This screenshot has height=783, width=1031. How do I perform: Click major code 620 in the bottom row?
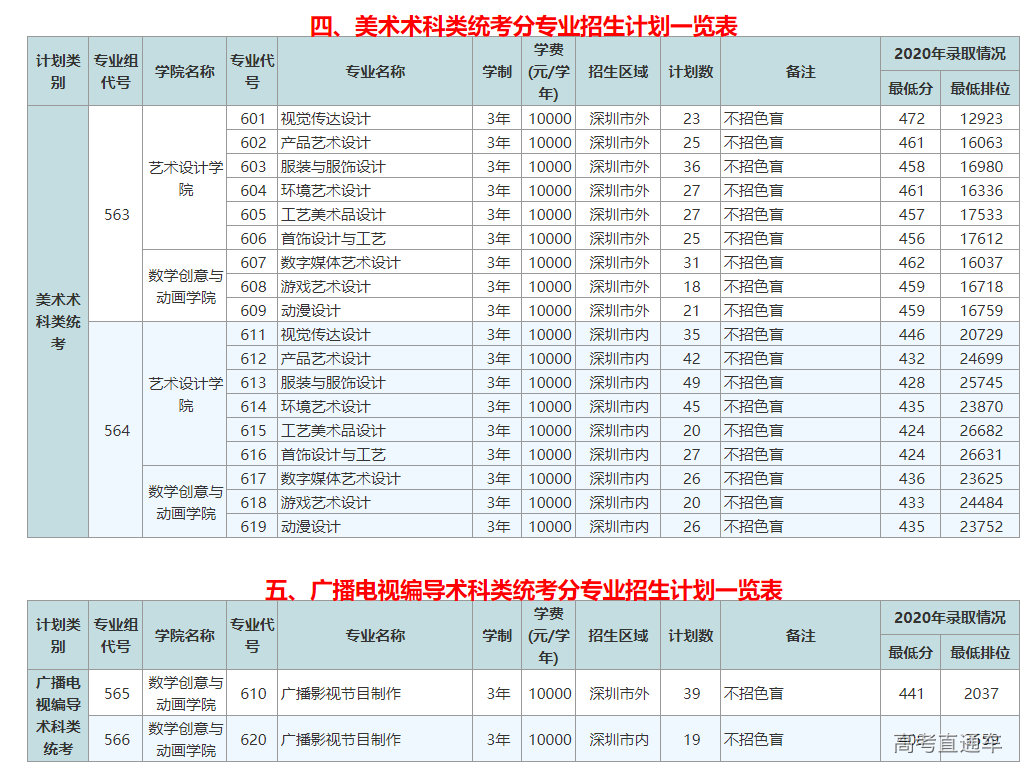click(x=253, y=739)
